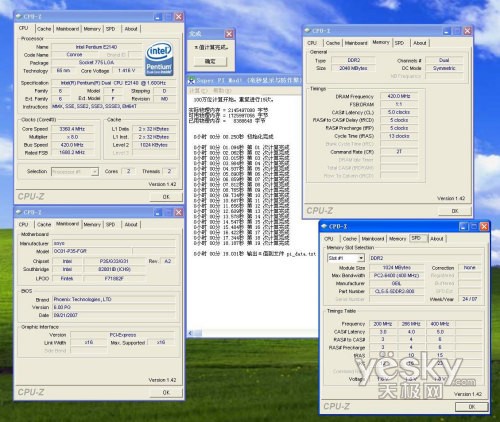The height and width of the screenshot is (422, 500).
Task: Click OK in the CPU-Z processor window
Action: (x=166, y=197)
